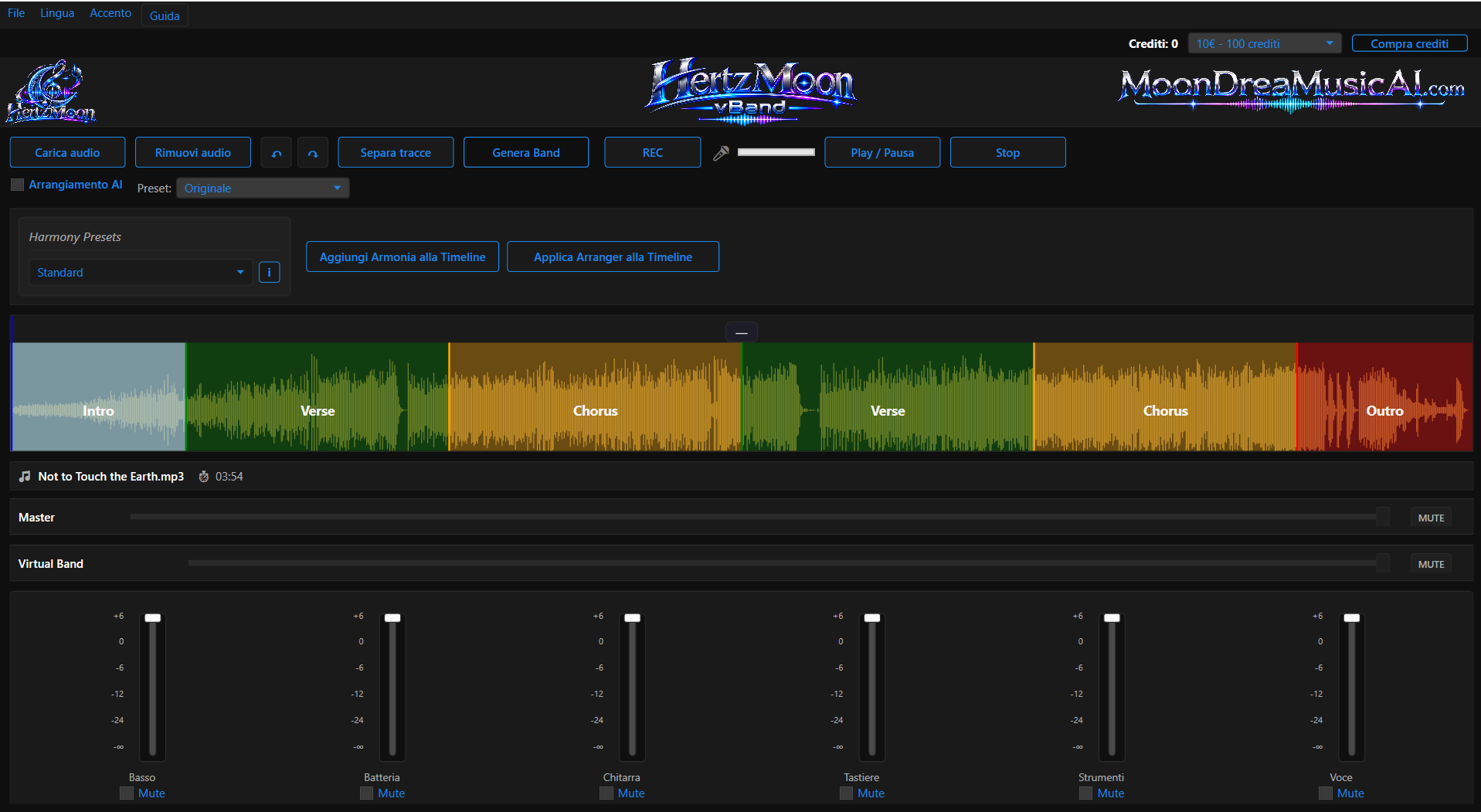Select the first Verse section

pyautogui.click(x=318, y=397)
